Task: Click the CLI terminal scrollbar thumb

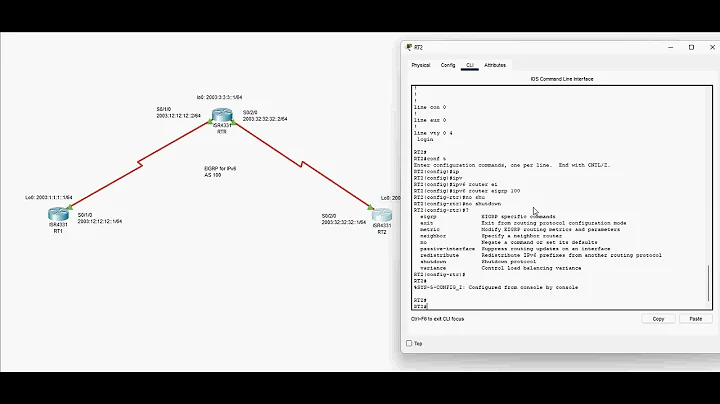Action: point(709,283)
